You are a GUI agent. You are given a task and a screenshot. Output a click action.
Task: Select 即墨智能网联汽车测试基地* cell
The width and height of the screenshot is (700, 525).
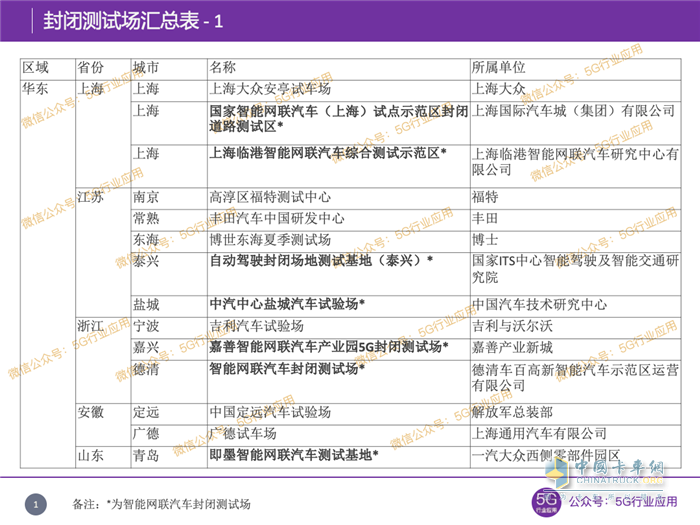339,457
